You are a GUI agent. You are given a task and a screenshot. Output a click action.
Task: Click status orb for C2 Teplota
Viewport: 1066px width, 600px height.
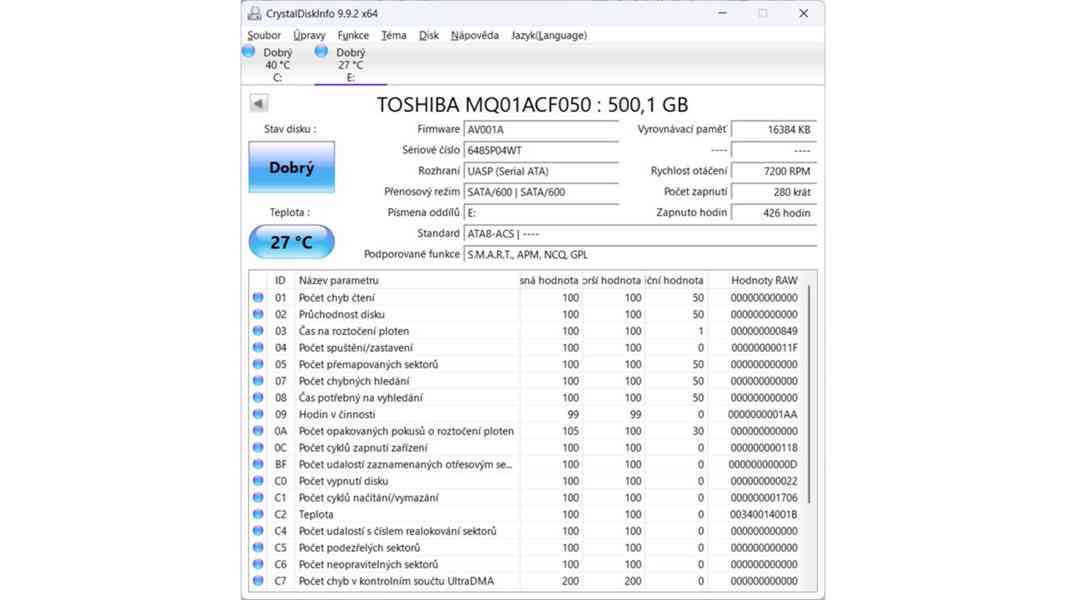pos(258,514)
